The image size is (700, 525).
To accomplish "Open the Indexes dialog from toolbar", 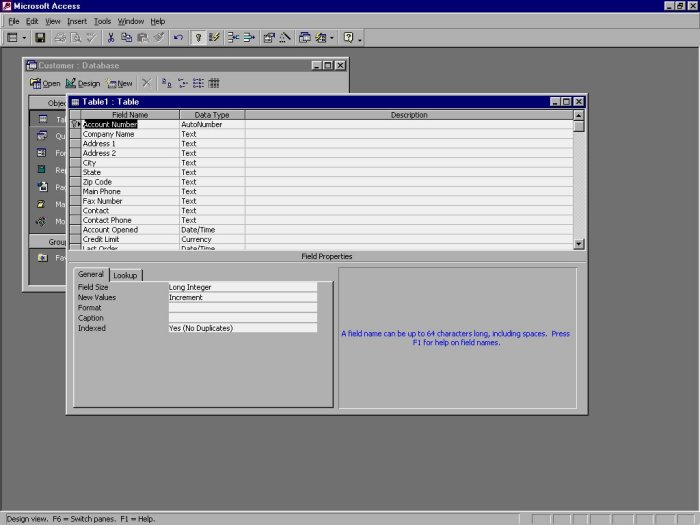I will coord(214,37).
